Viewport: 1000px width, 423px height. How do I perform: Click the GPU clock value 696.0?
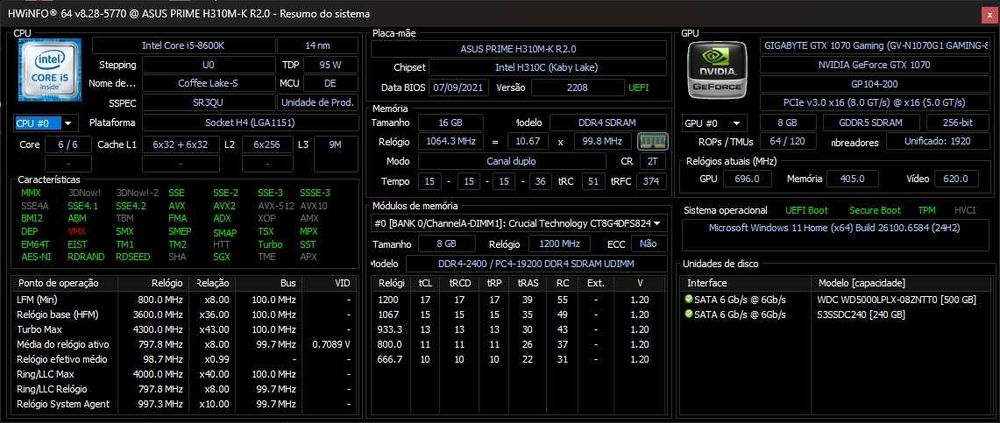tap(747, 179)
